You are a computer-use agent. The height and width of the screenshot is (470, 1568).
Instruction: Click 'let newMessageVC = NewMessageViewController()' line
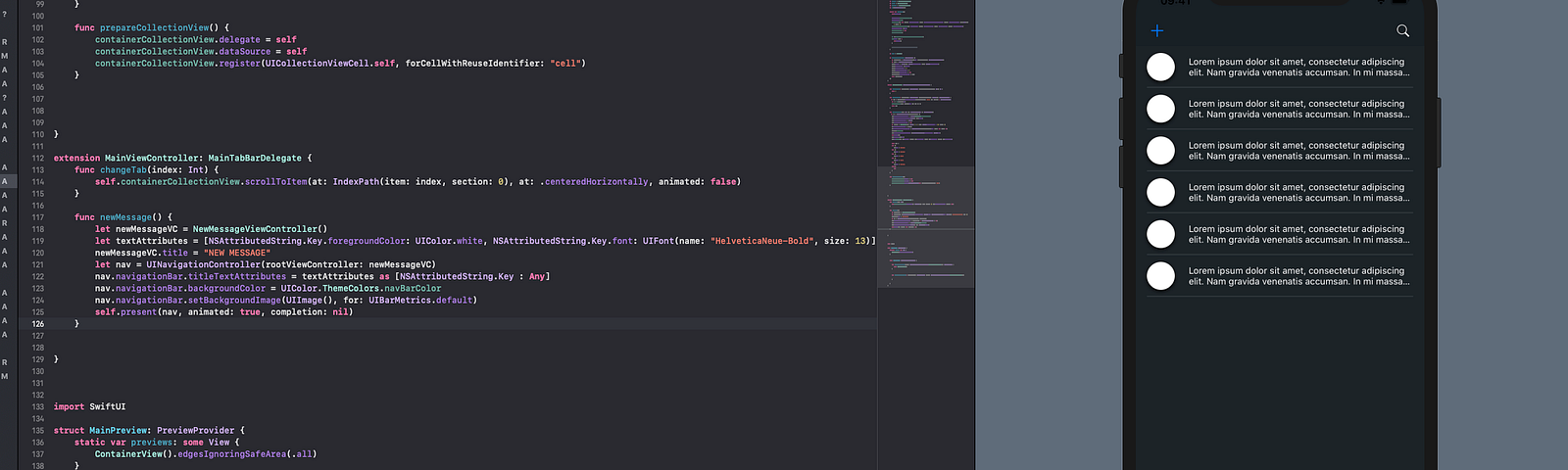(211, 229)
